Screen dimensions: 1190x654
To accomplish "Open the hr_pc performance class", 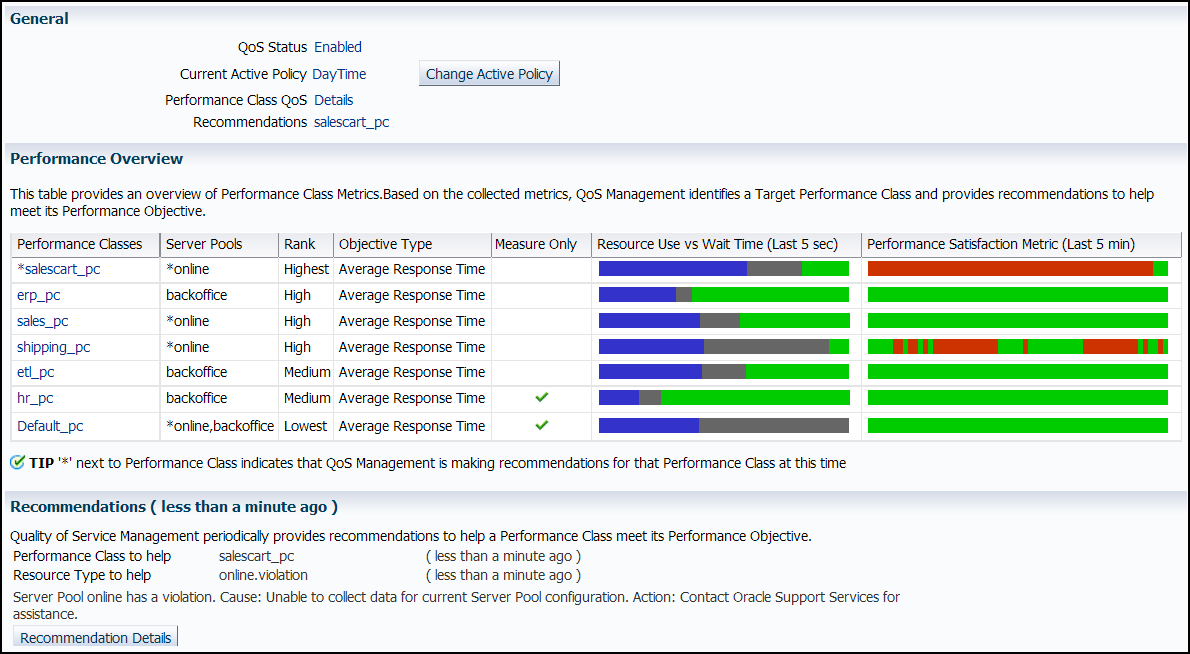I will [x=35, y=398].
